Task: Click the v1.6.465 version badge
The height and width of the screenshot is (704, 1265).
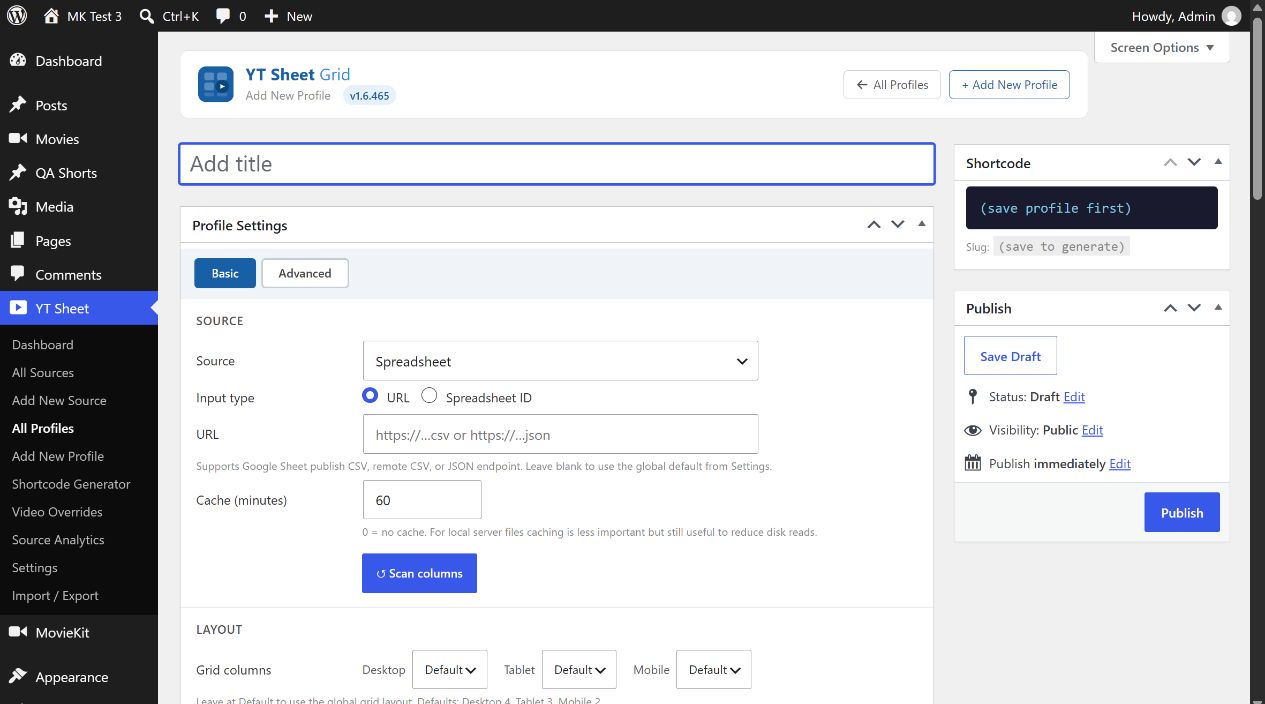Action: click(x=370, y=96)
